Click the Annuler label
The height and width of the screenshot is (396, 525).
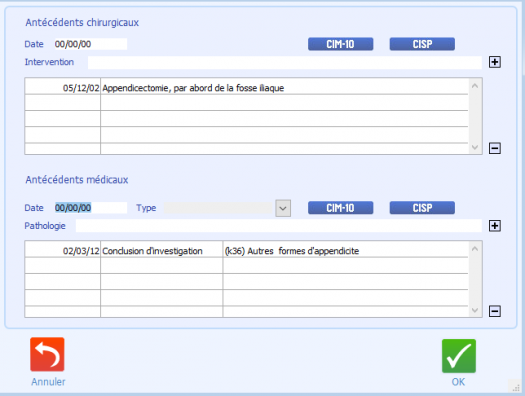click(48, 382)
